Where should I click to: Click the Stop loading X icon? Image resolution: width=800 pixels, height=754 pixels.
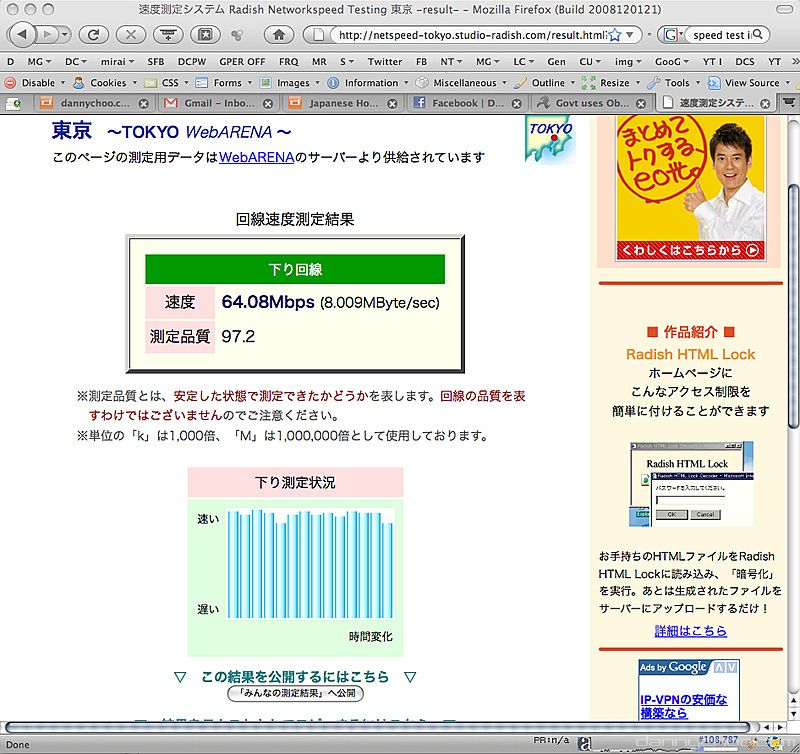(131, 34)
